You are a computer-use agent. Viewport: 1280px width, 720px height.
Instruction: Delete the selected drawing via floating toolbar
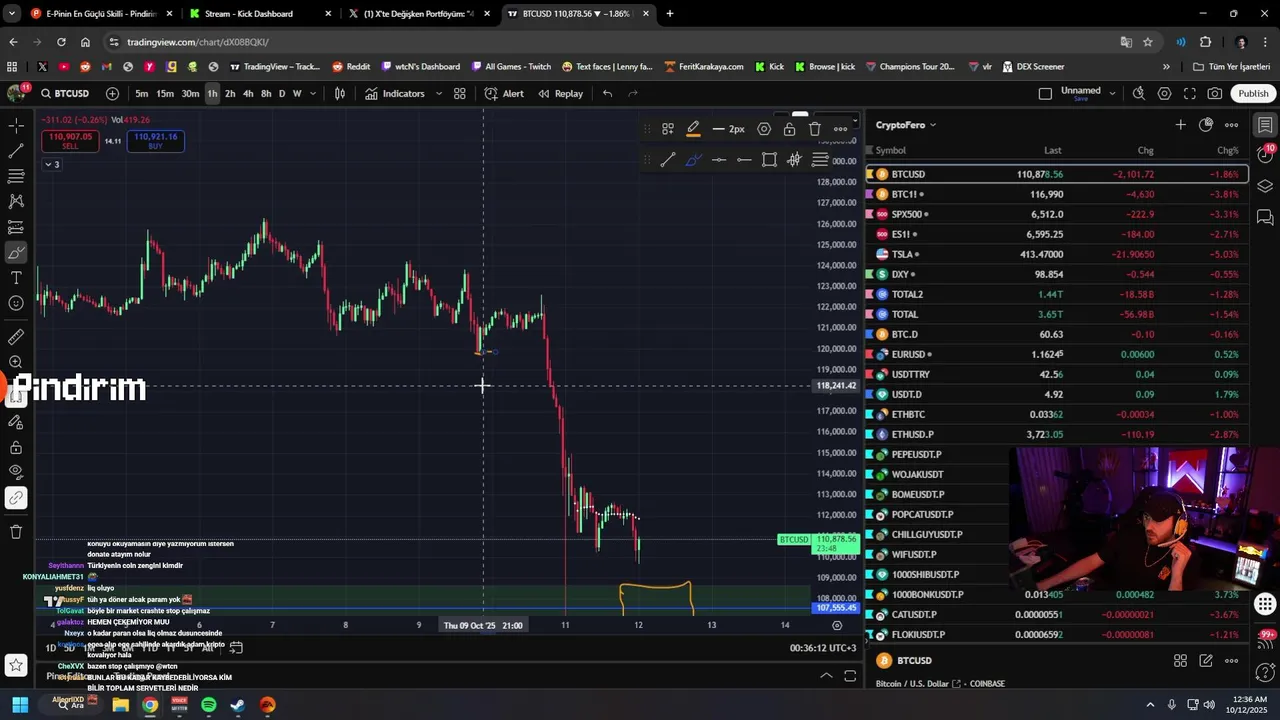[815, 129]
